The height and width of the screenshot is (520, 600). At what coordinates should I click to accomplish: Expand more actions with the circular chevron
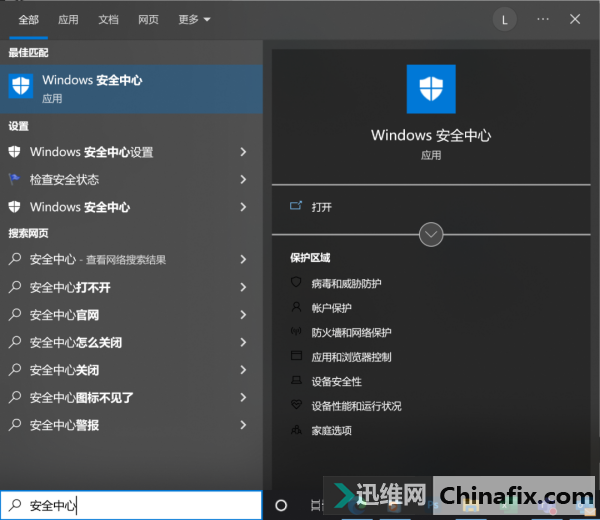click(431, 234)
